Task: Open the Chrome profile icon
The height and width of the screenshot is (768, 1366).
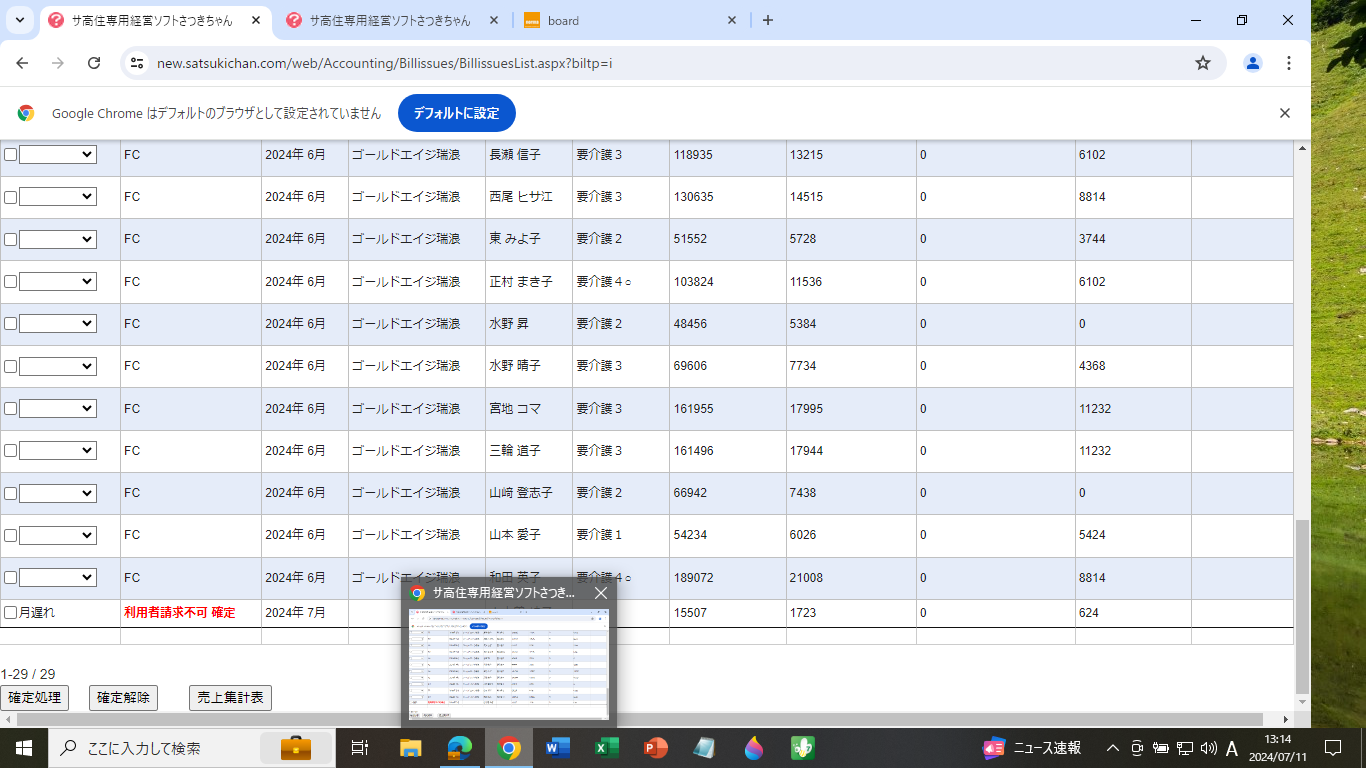Action: (x=1252, y=63)
